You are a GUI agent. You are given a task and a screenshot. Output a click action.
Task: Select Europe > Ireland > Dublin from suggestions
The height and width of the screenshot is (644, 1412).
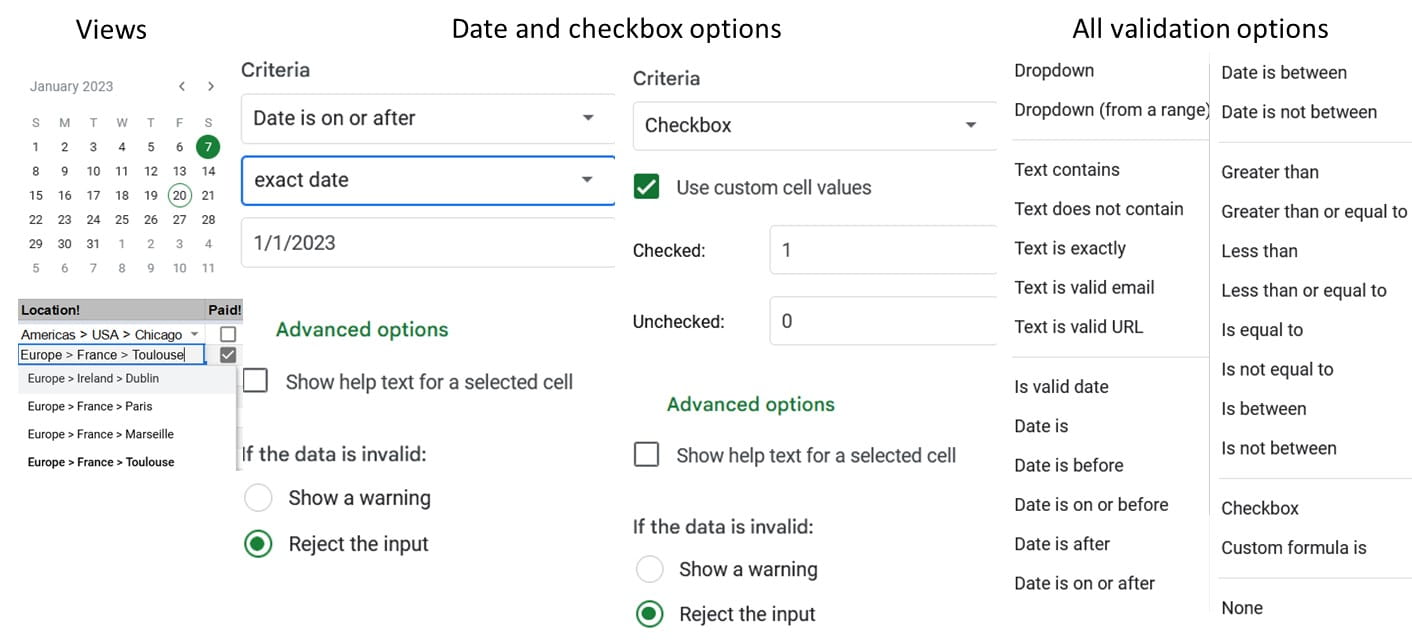coord(93,378)
